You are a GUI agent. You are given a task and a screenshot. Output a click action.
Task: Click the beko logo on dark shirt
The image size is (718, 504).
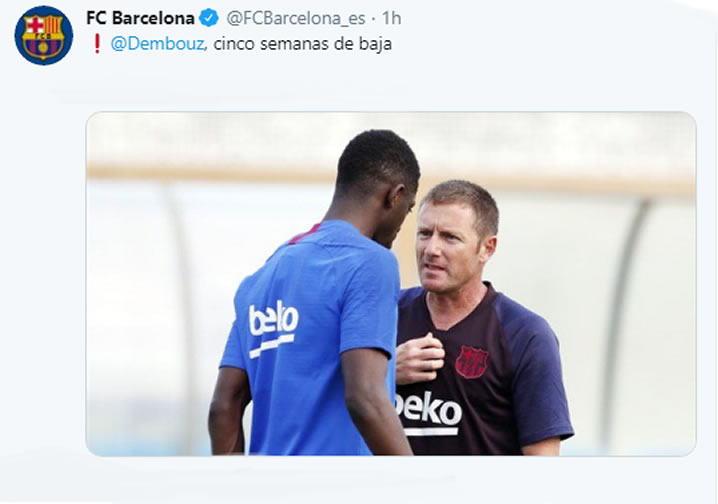pyautogui.click(x=429, y=413)
